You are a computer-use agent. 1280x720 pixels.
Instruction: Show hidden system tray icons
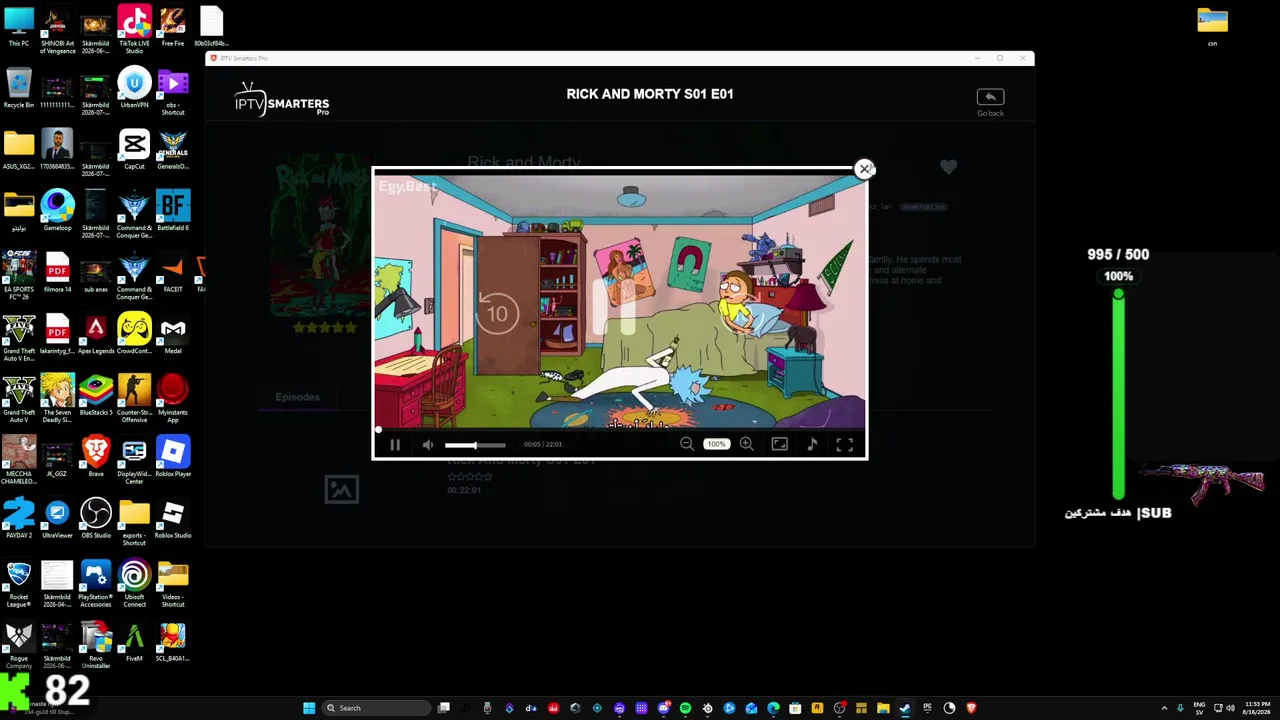(1164, 708)
